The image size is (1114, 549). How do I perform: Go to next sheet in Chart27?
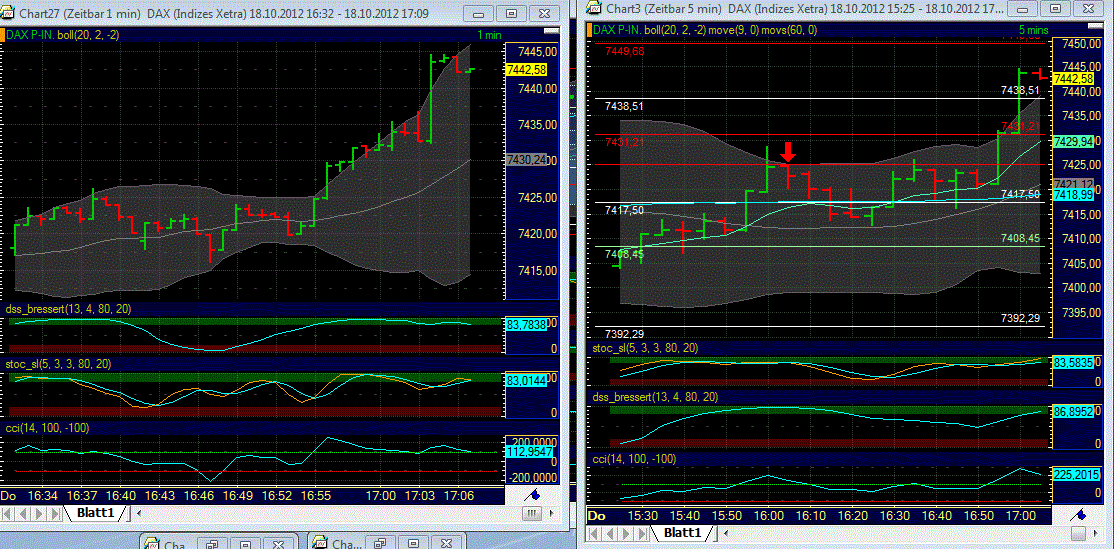click(40, 513)
